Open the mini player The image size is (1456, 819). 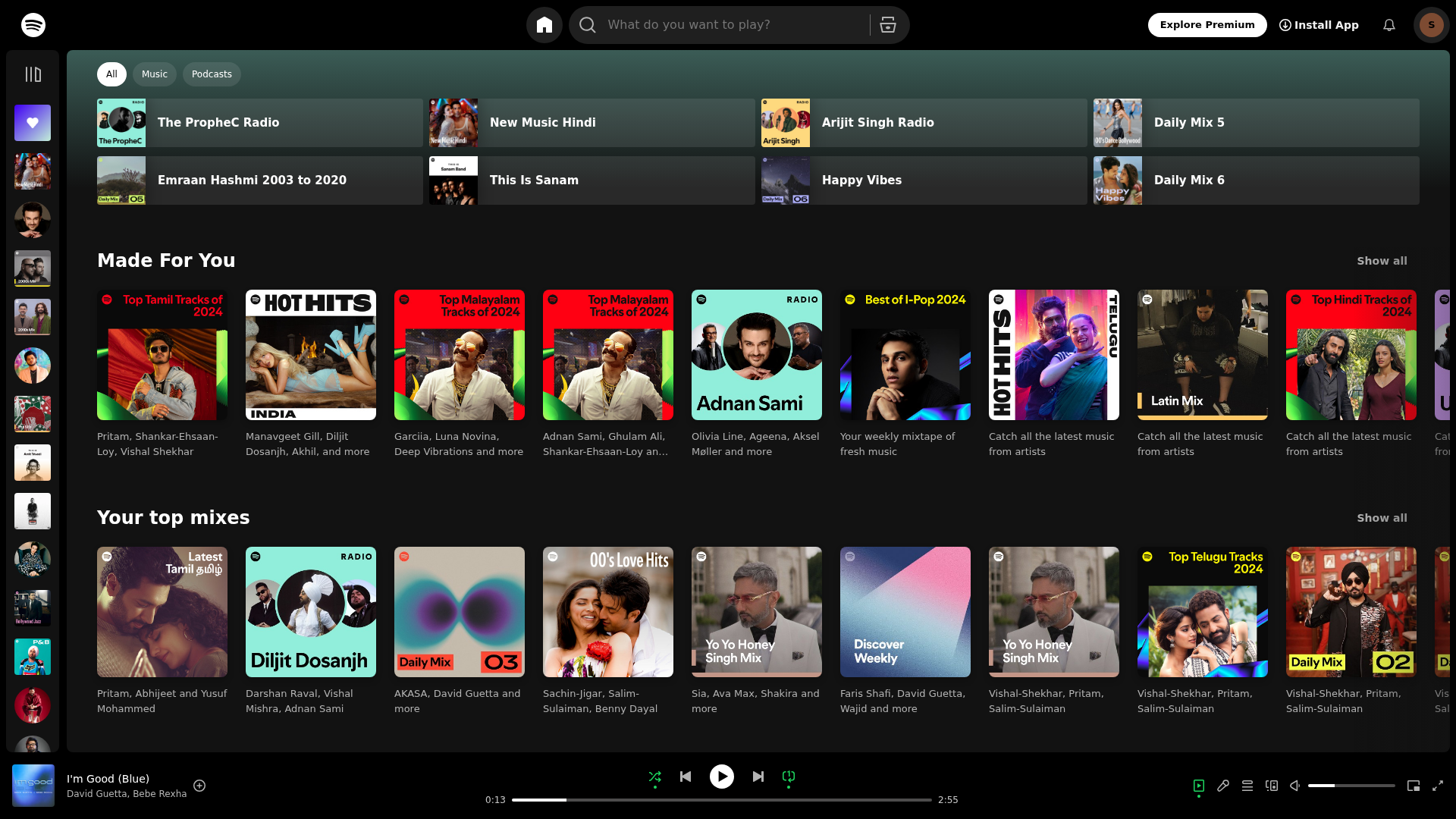[1414, 786]
